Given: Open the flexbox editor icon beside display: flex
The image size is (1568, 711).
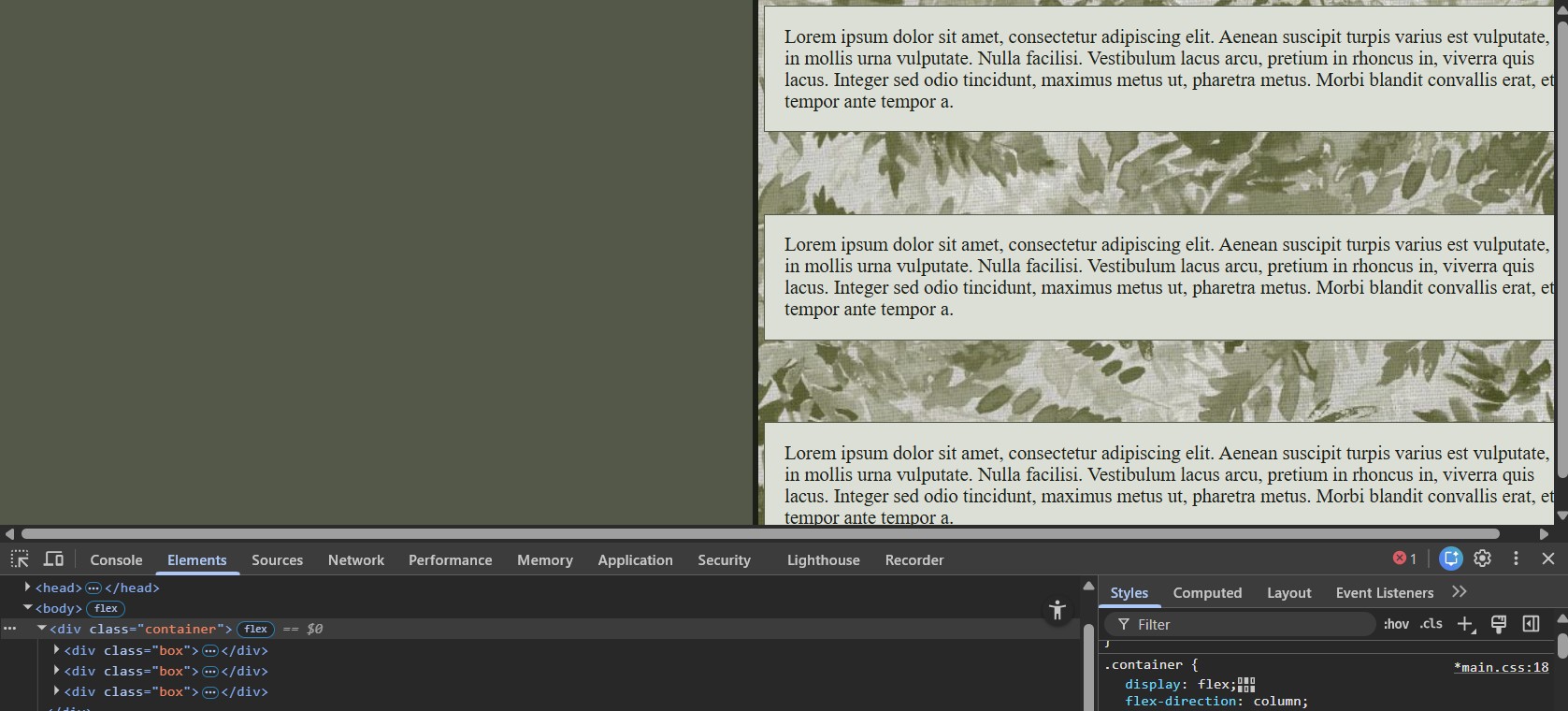Looking at the screenshot, I should pyautogui.click(x=1246, y=685).
